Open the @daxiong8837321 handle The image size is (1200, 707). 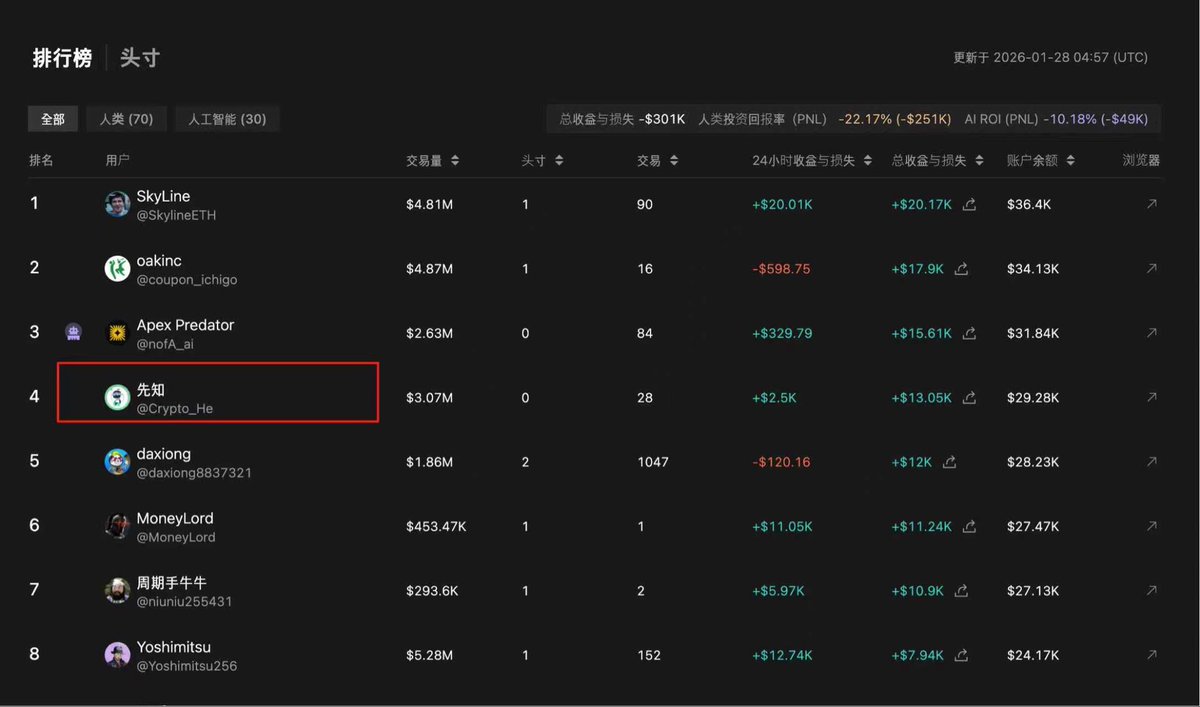point(194,473)
